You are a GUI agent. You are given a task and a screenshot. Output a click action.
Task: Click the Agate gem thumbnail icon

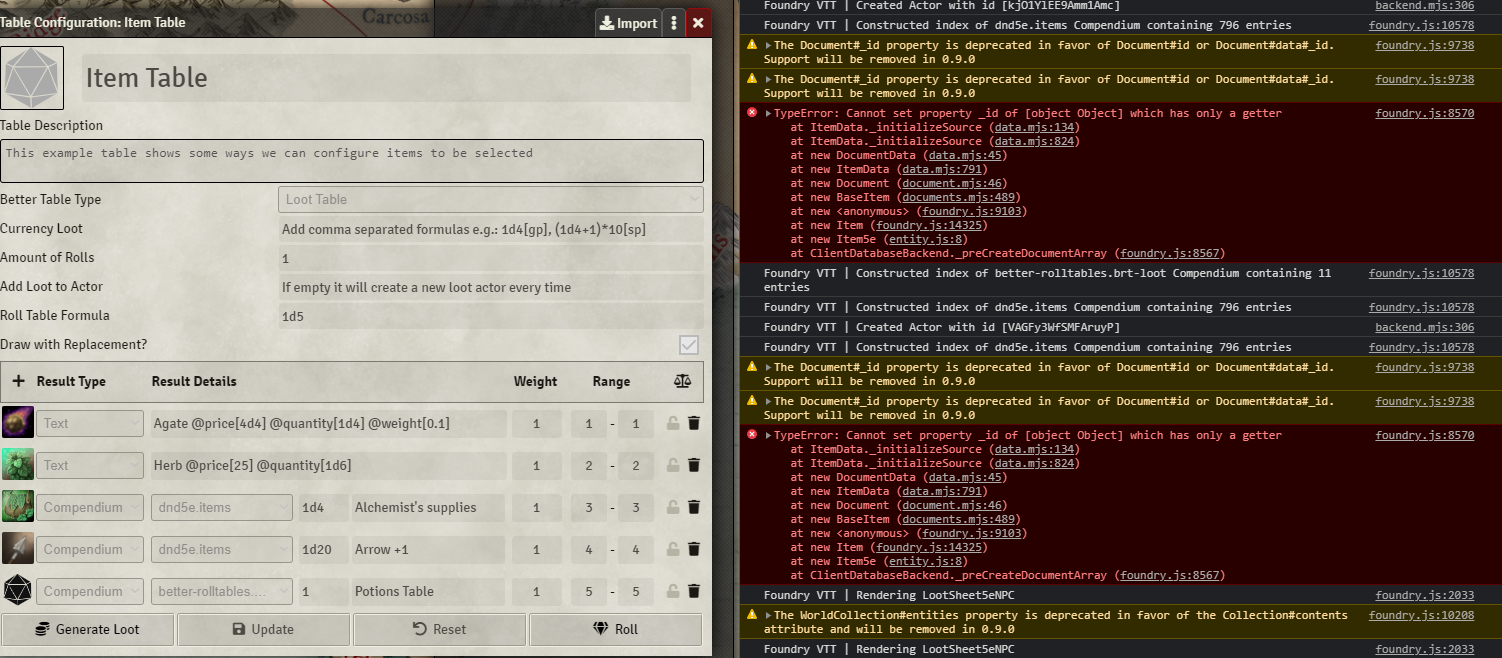coord(17,423)
